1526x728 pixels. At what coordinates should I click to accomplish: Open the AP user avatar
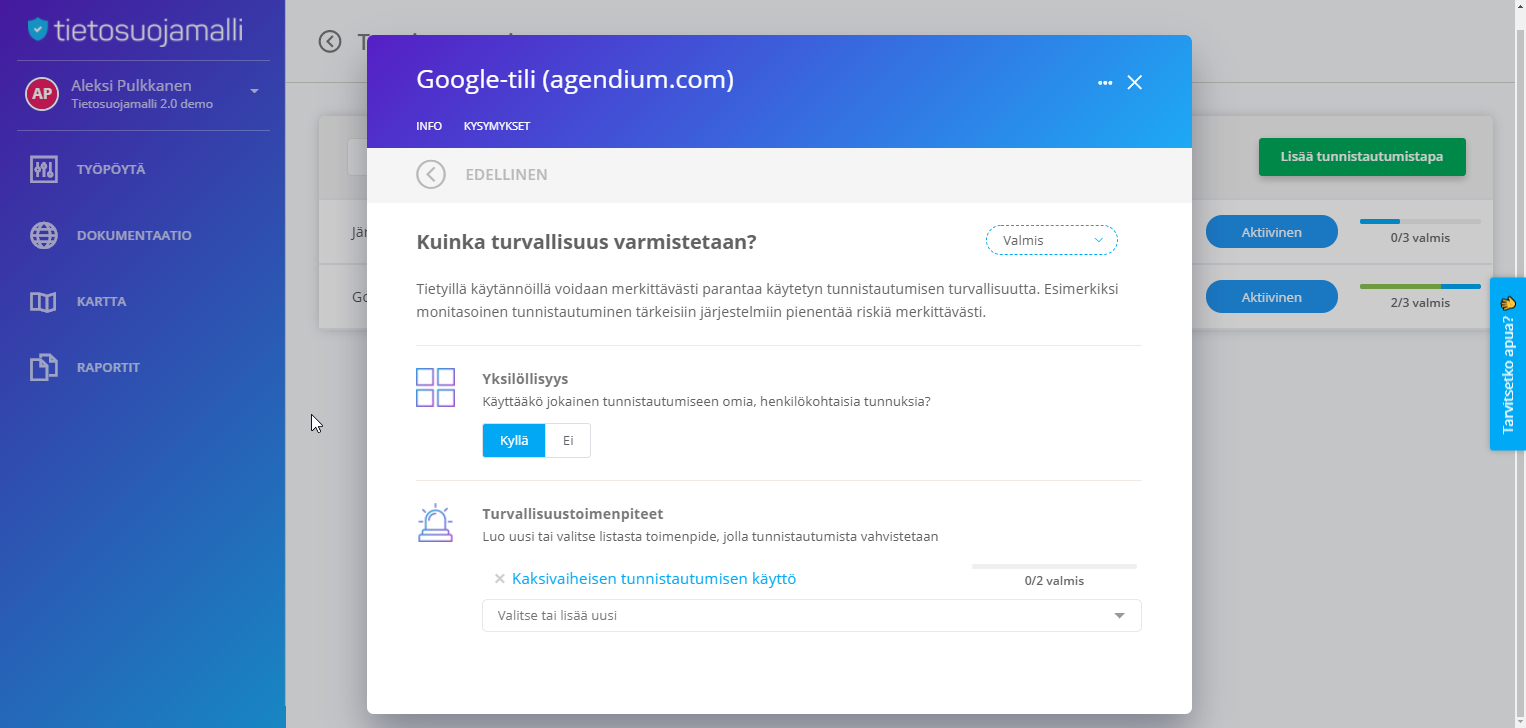tap(41, 94)
